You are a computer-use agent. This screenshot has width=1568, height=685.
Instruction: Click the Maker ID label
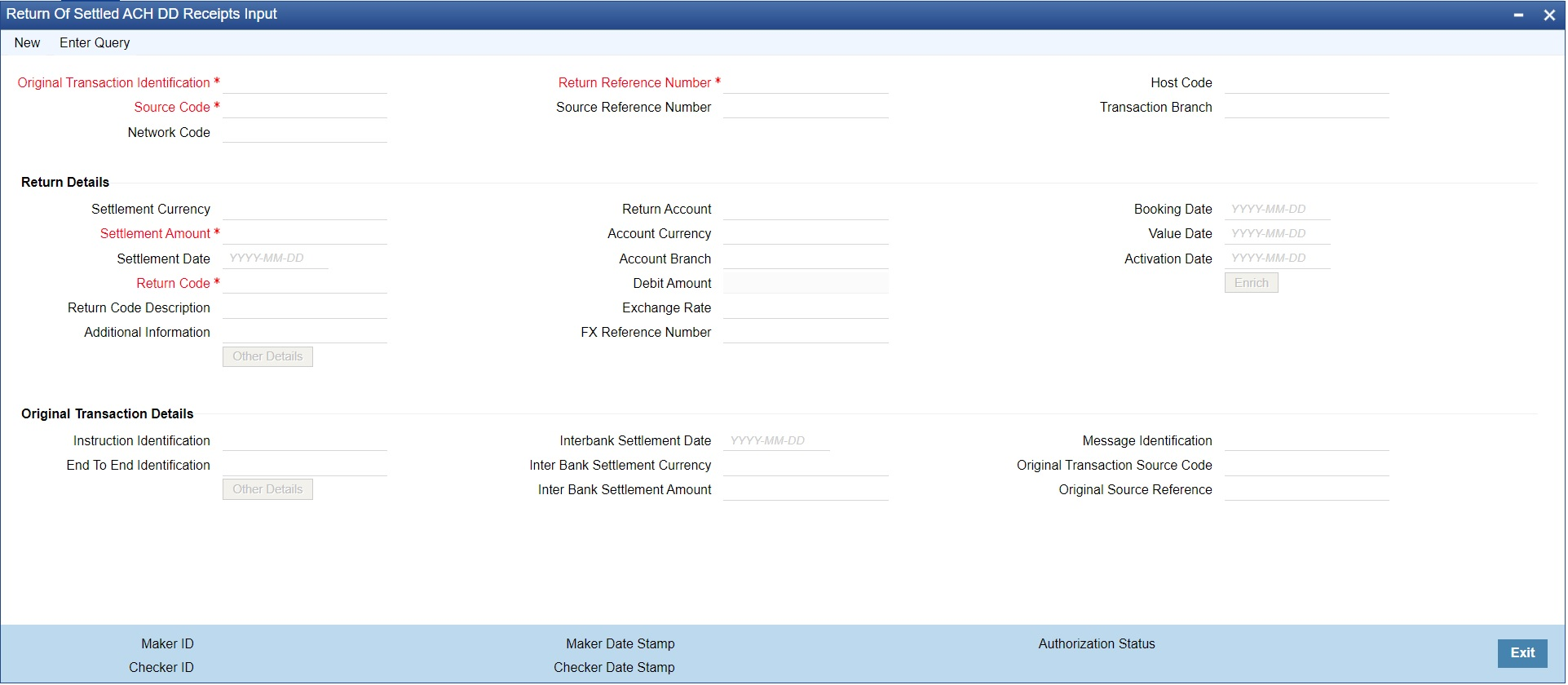click(x=167, y=644)
